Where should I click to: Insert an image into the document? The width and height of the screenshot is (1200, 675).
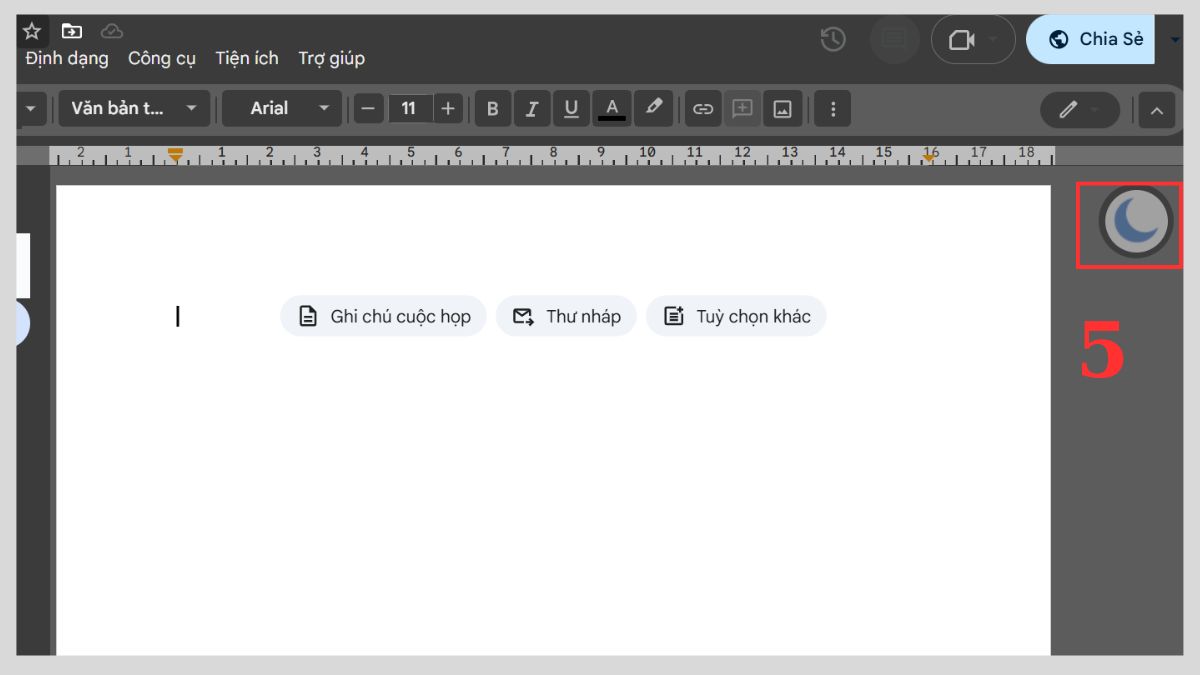tap(781, 108)
